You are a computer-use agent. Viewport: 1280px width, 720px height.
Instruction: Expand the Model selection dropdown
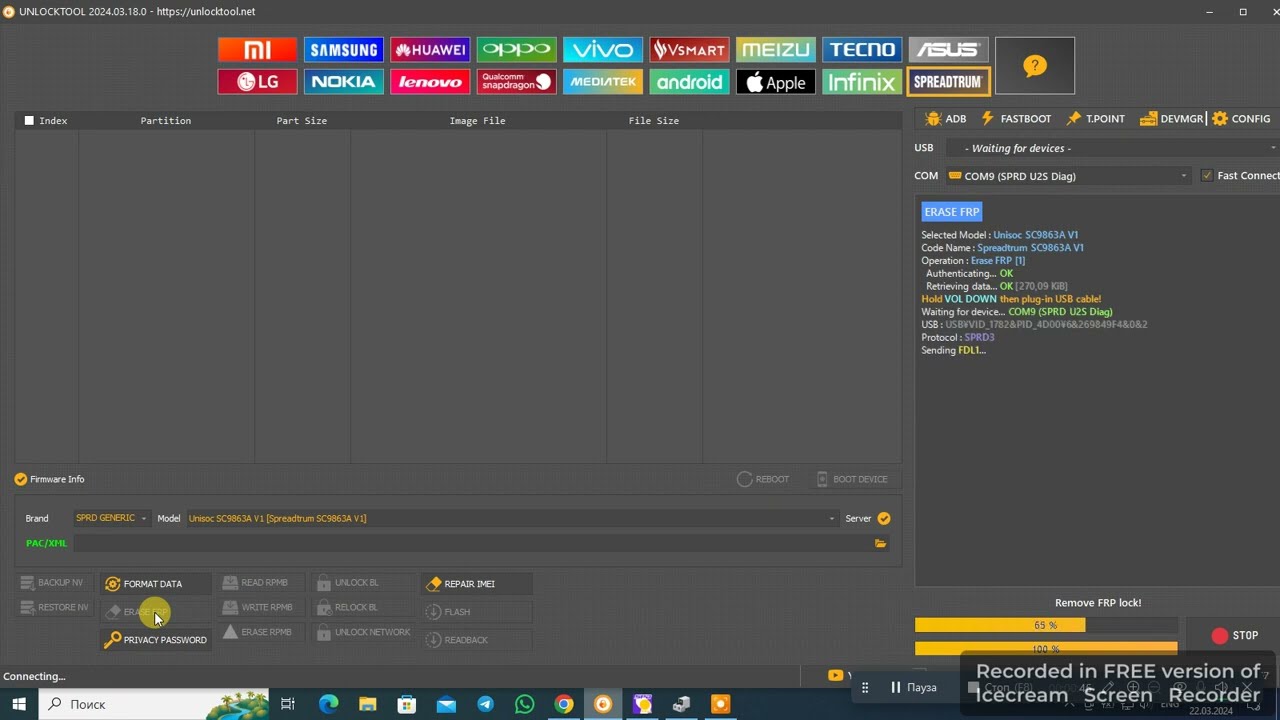pos(831,518)
